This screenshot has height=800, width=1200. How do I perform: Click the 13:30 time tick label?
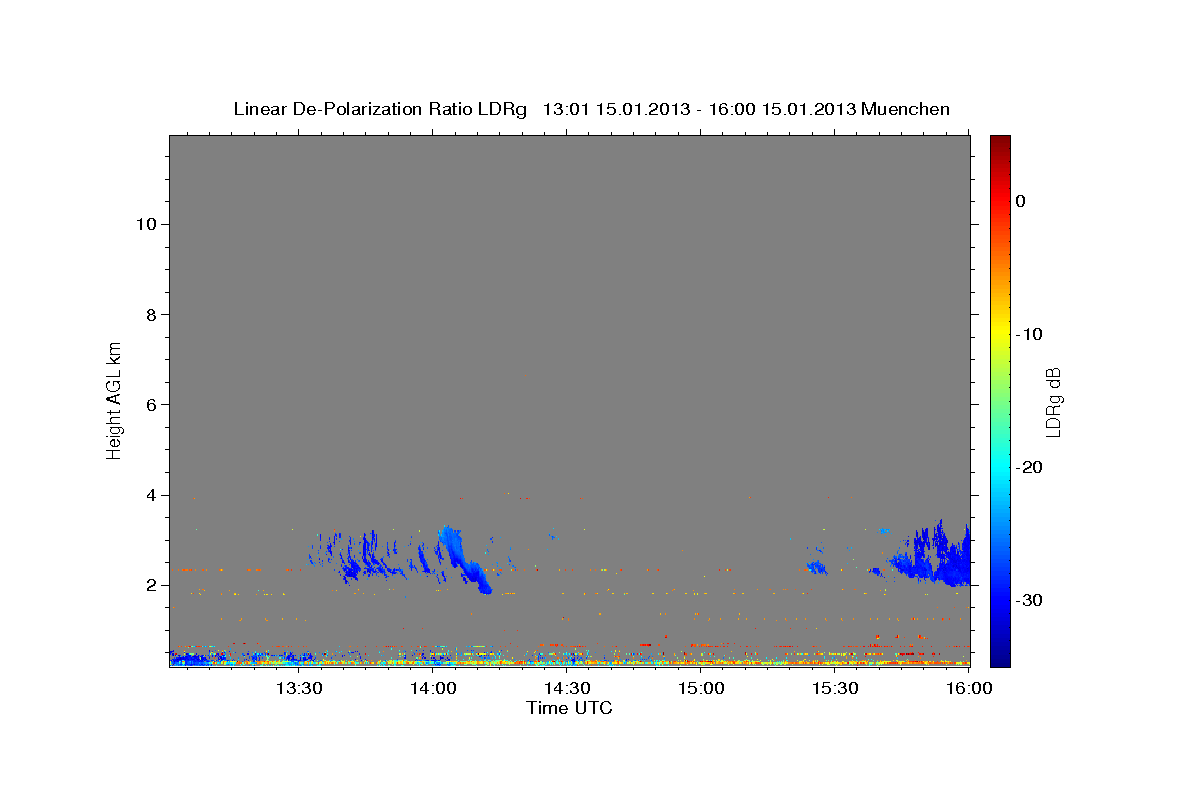pos(298,688)
